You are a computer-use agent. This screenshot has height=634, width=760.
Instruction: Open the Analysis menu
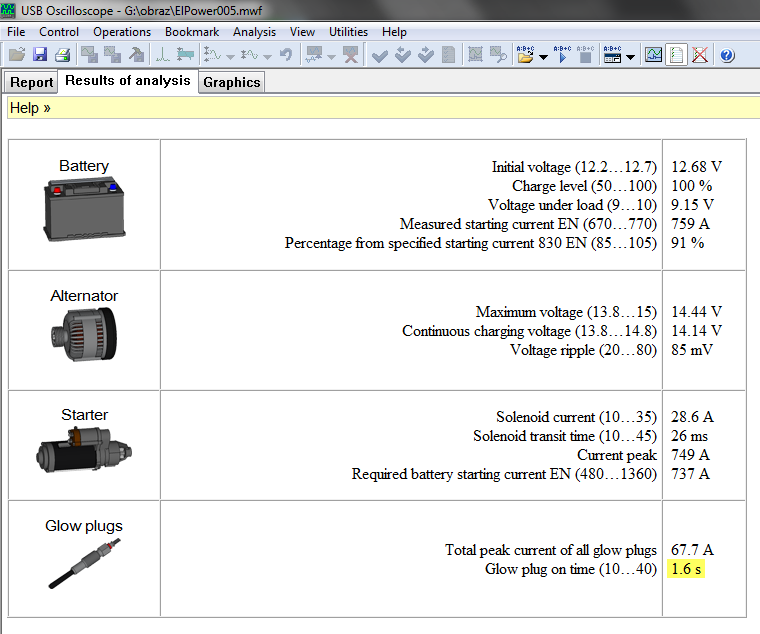point(254,32)
